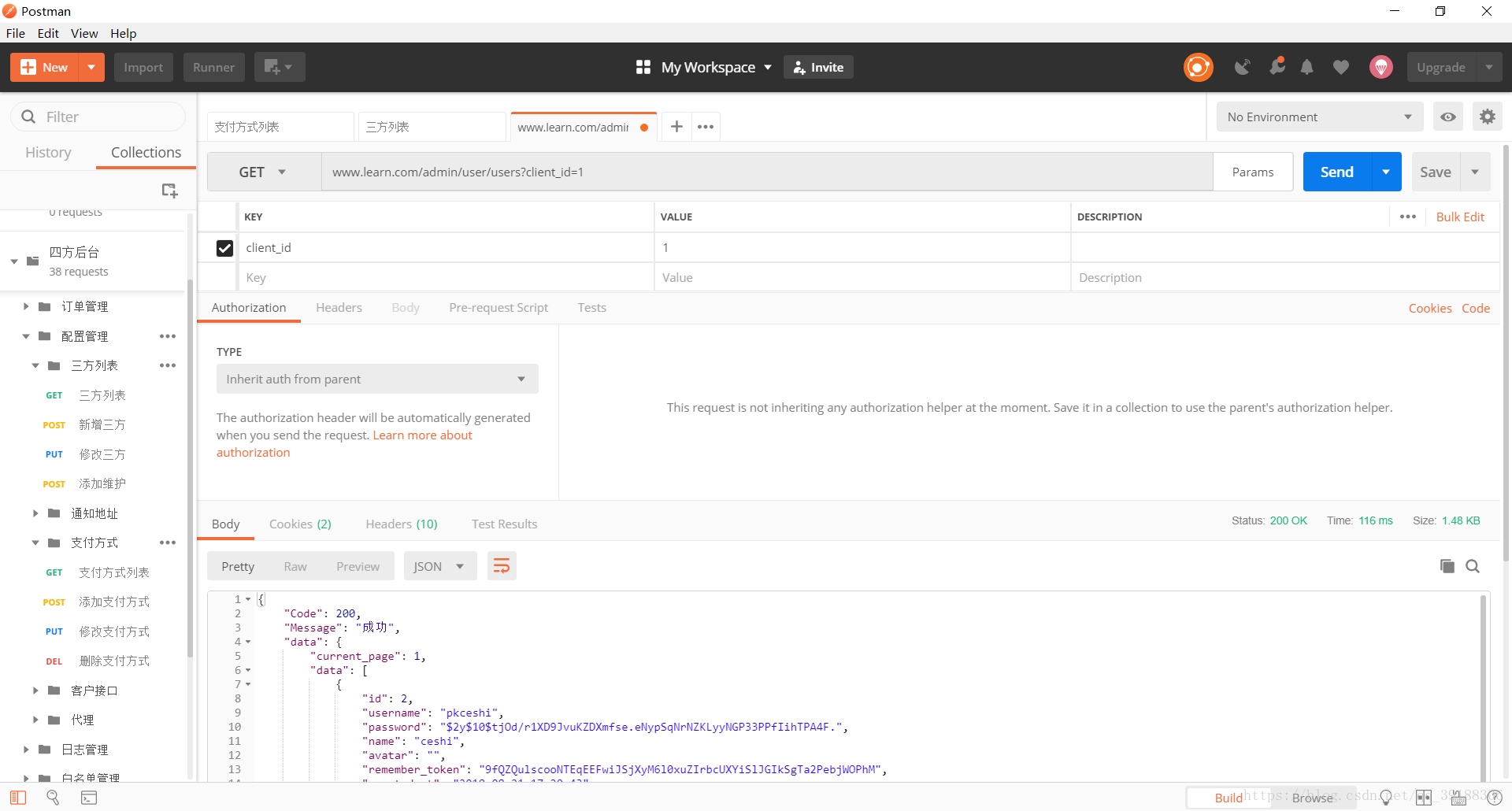Search the response with the magnifier icon
Viewport: 1512px width, 811px height.
[x=1474, y=565]
